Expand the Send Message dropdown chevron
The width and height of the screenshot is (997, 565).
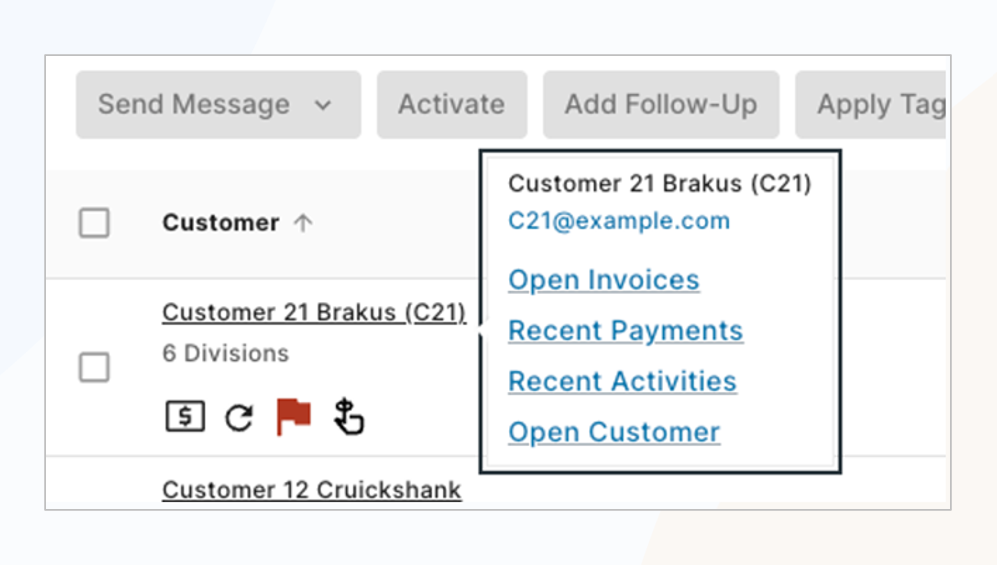click(323, 105)
